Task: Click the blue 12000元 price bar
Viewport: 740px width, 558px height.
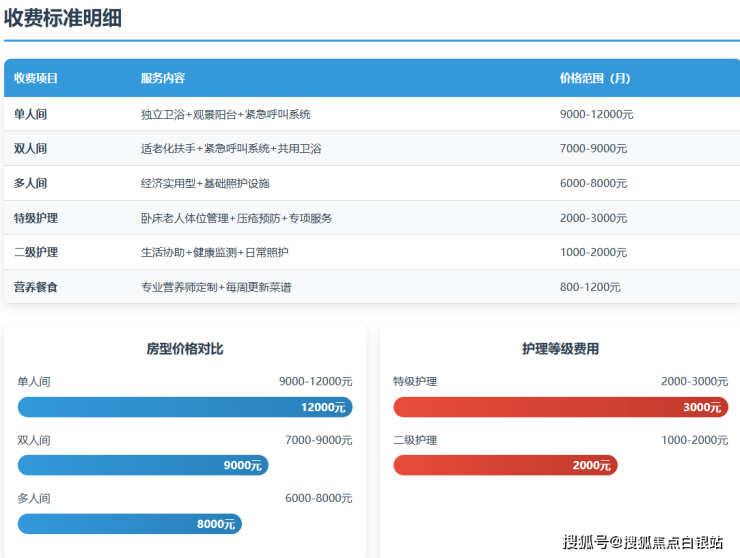Action: point(185,407)
